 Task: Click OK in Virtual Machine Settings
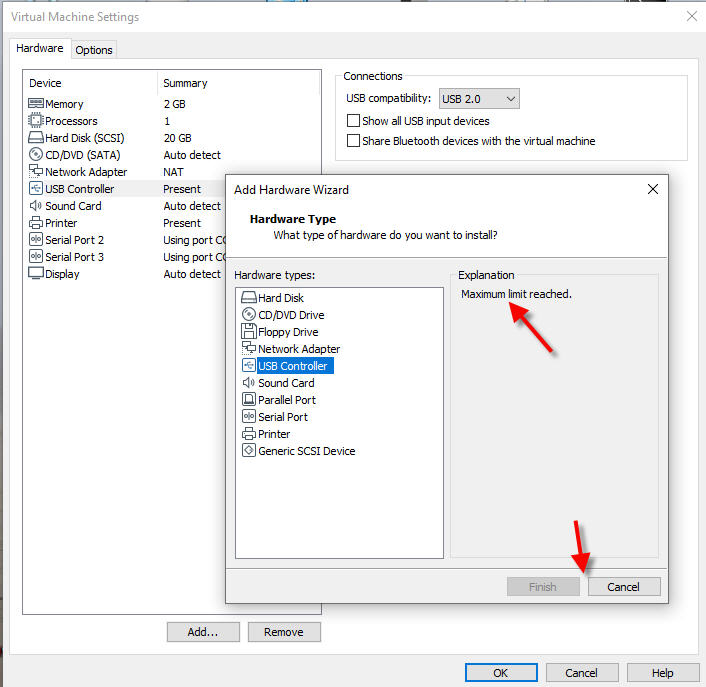(501, 673)
